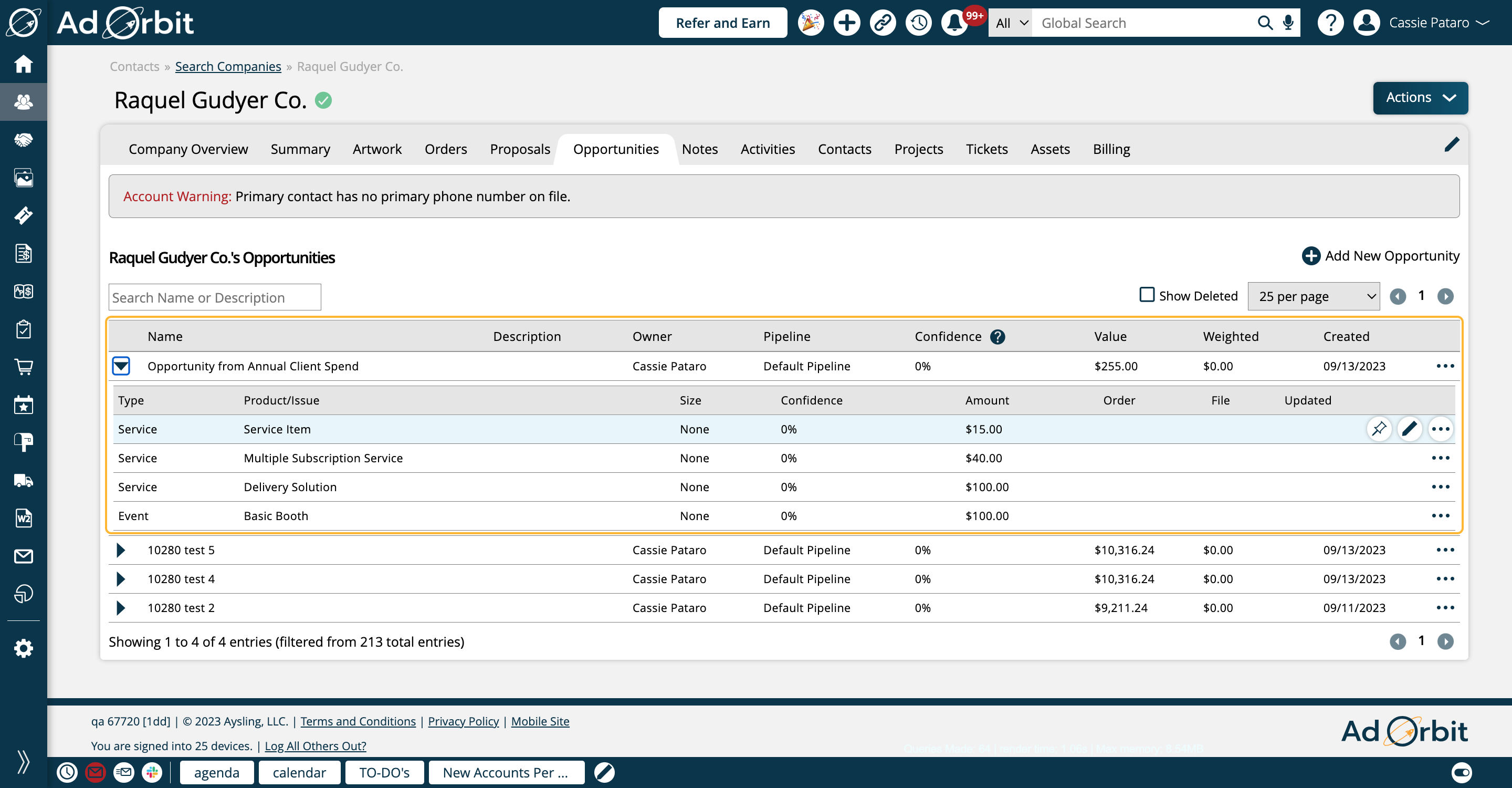
Task: Open the handshake sales icon in sidebar
Action: [x=24, y=140]
